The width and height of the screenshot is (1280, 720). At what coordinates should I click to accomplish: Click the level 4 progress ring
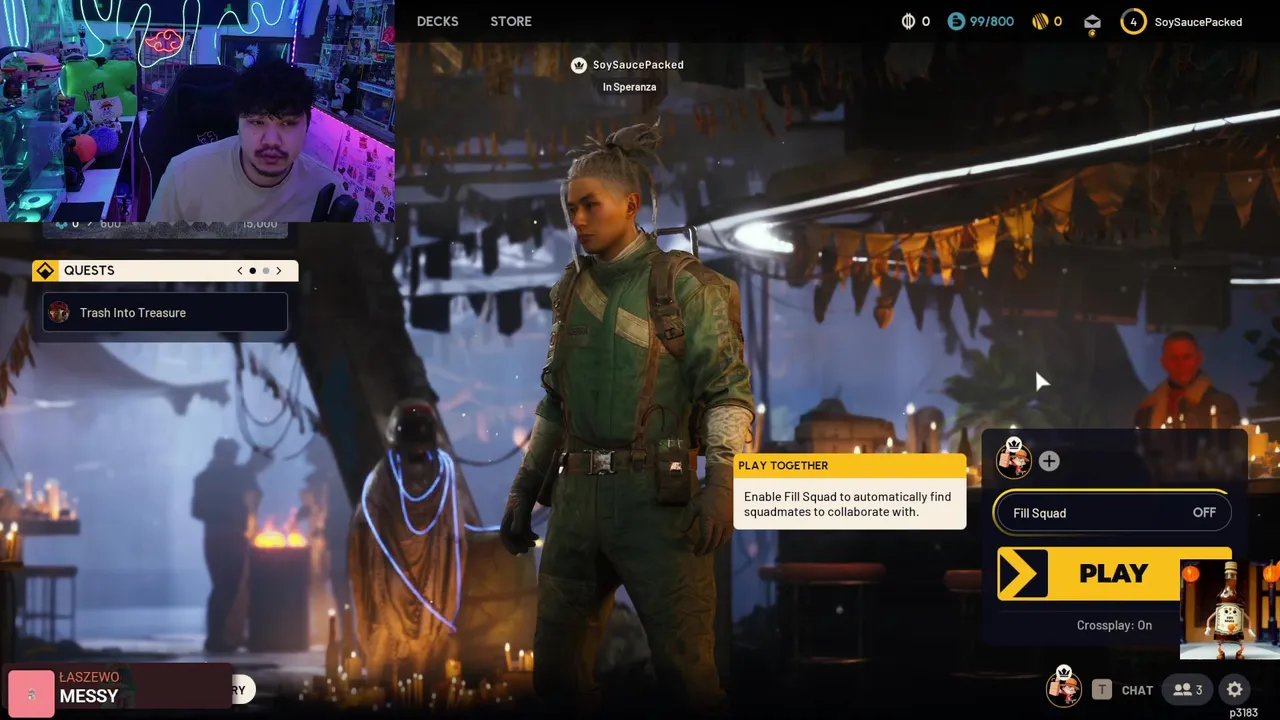point(1133,22)
